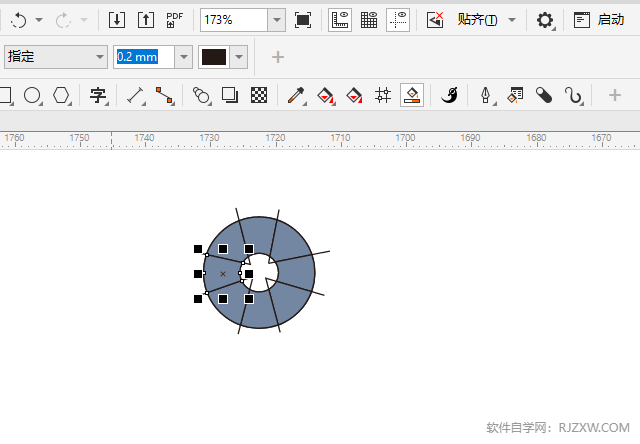Click the Export icon
The image size is (640, 444).
click(x=146, y=19)
